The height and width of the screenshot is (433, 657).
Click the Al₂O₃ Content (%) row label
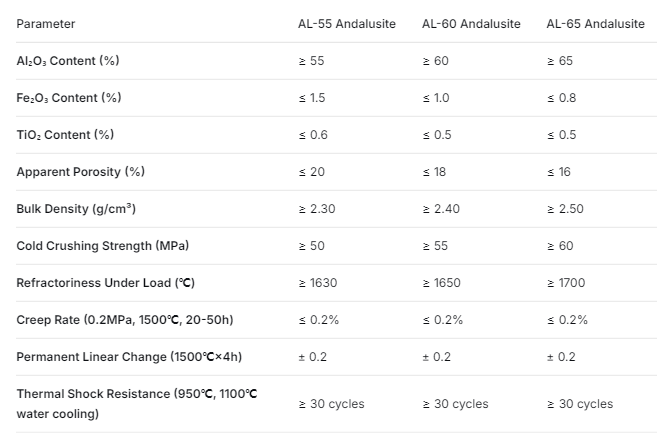[68, 61]
